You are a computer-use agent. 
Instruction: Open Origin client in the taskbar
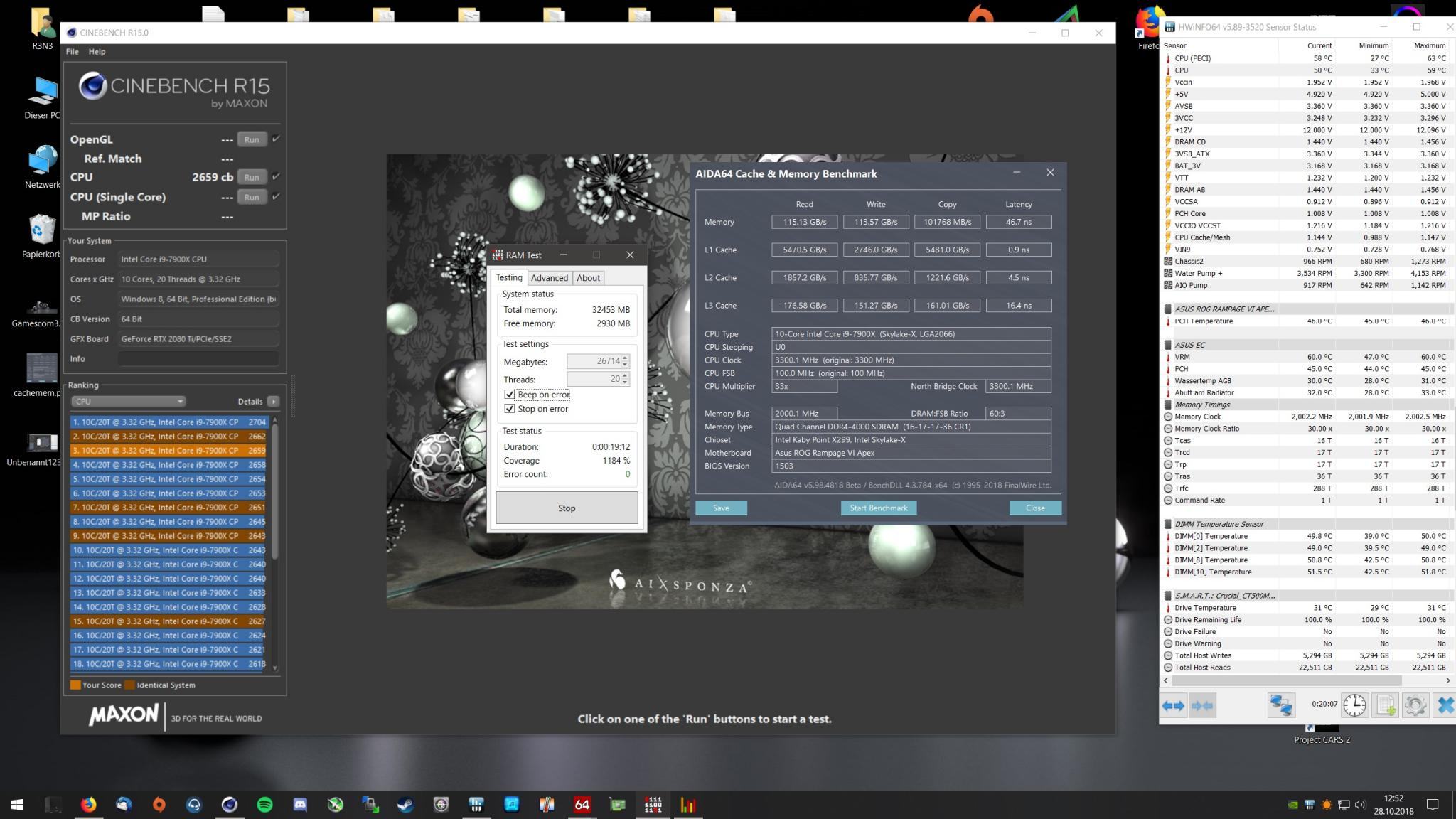pyautogui.click(x=159, y=805)
